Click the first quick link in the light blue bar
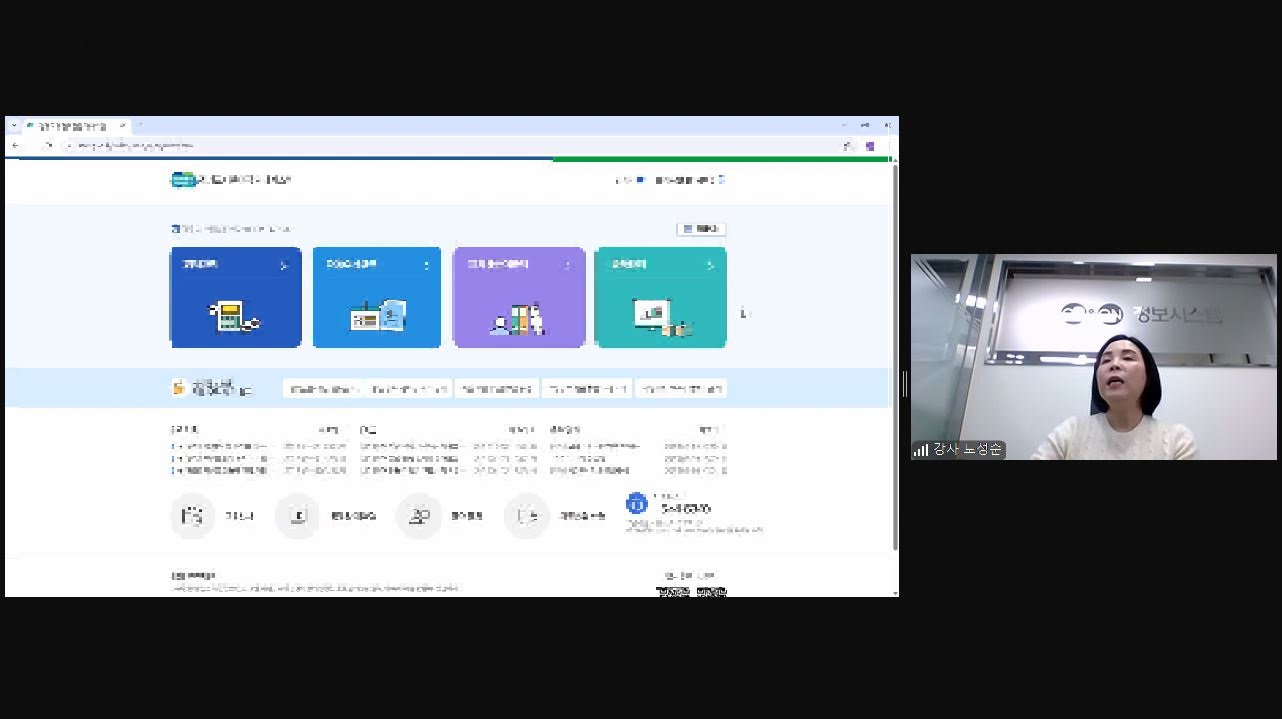The width and height of the screenshot is (1282, 719). click(324, 389)
